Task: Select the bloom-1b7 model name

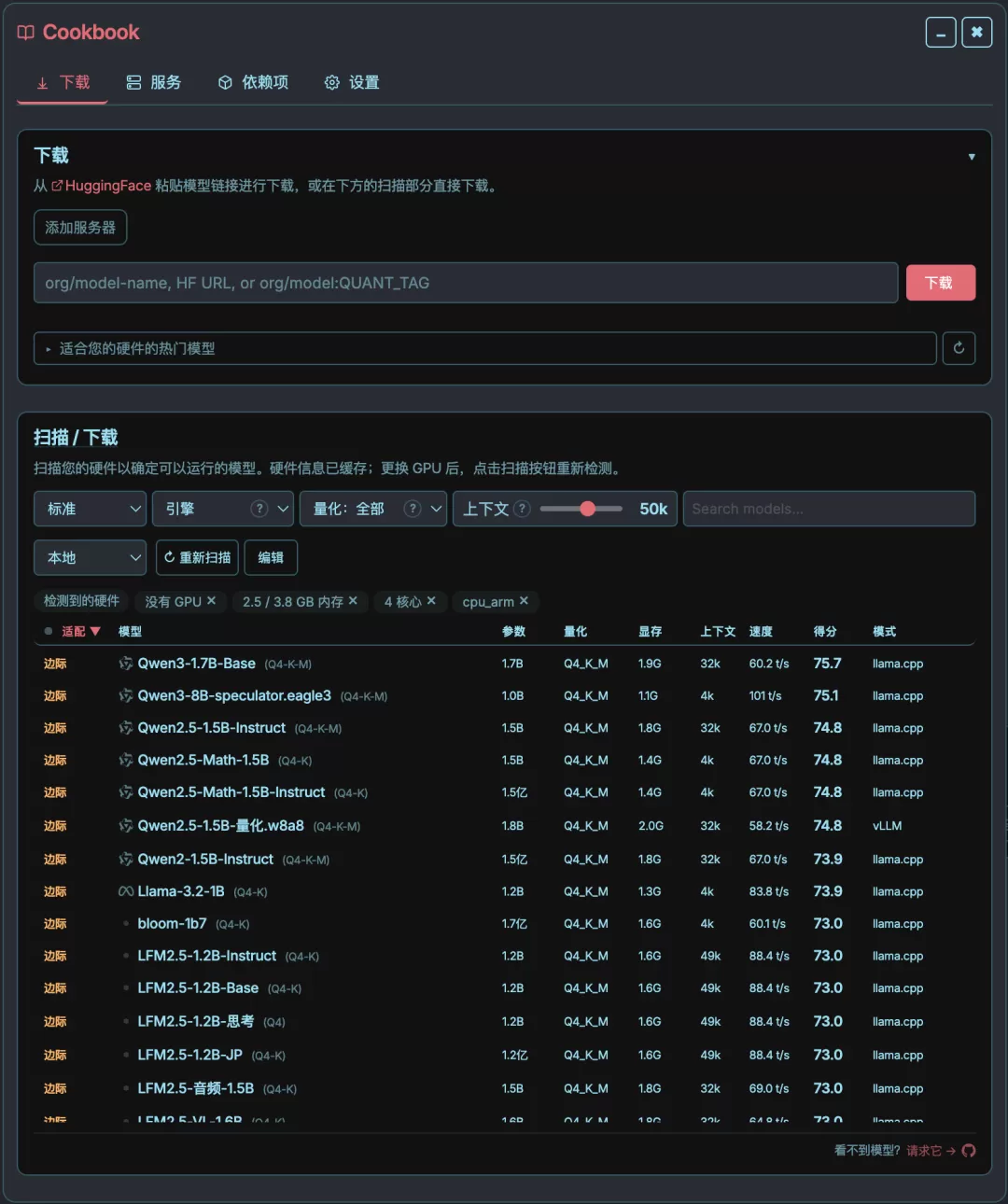Action: coord(172,924)
